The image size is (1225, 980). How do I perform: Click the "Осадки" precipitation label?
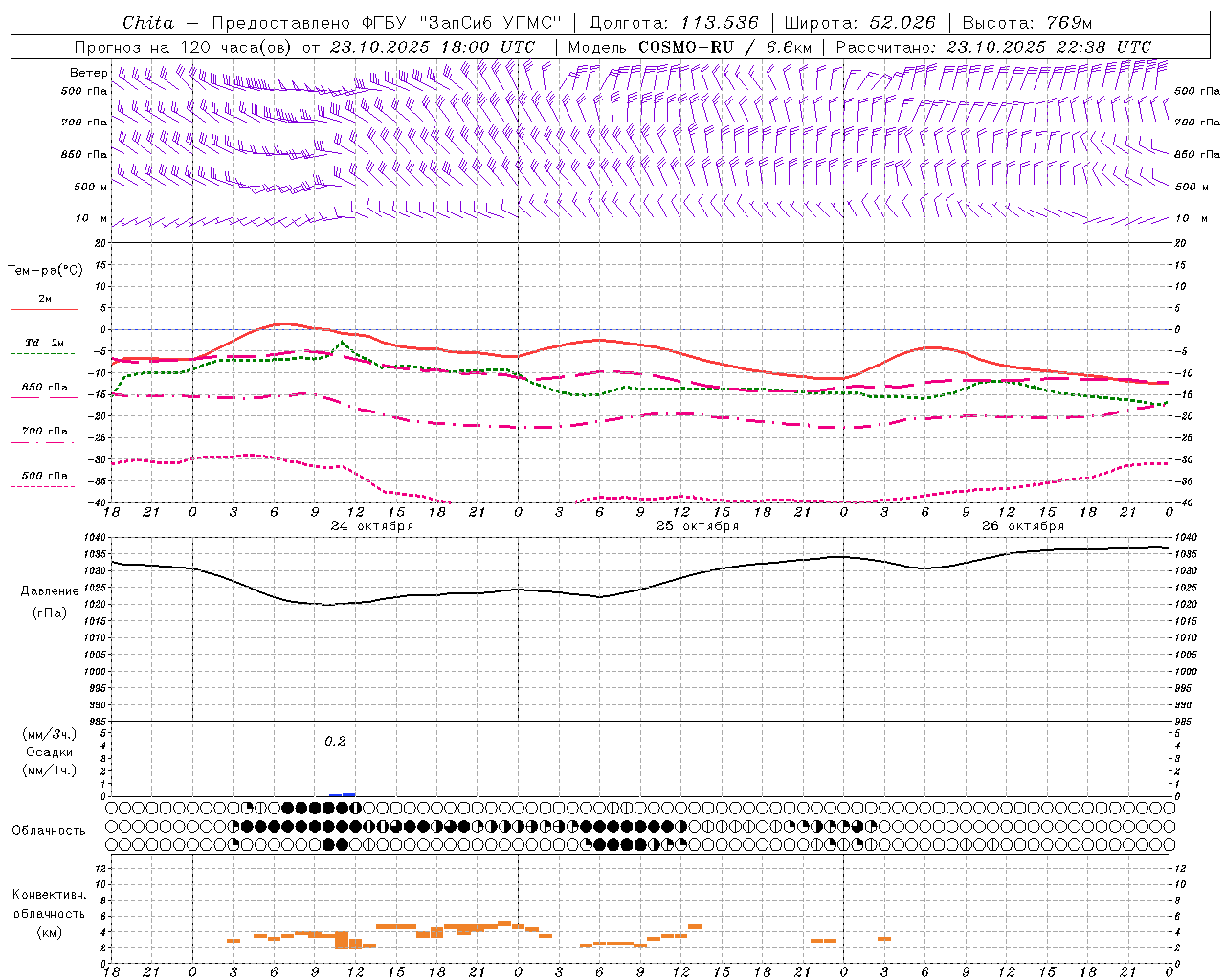coord(50,752)
